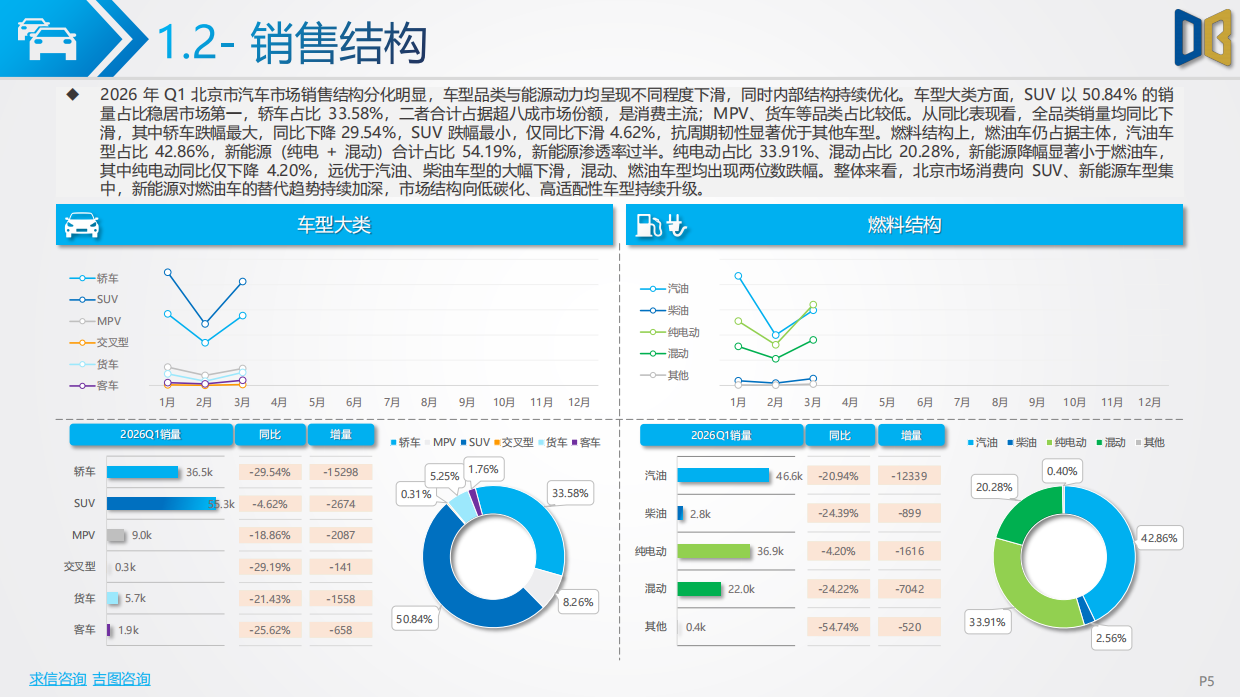
Task: Click 货车 entry in line chart legend
Action: click(x=94, y=364)
